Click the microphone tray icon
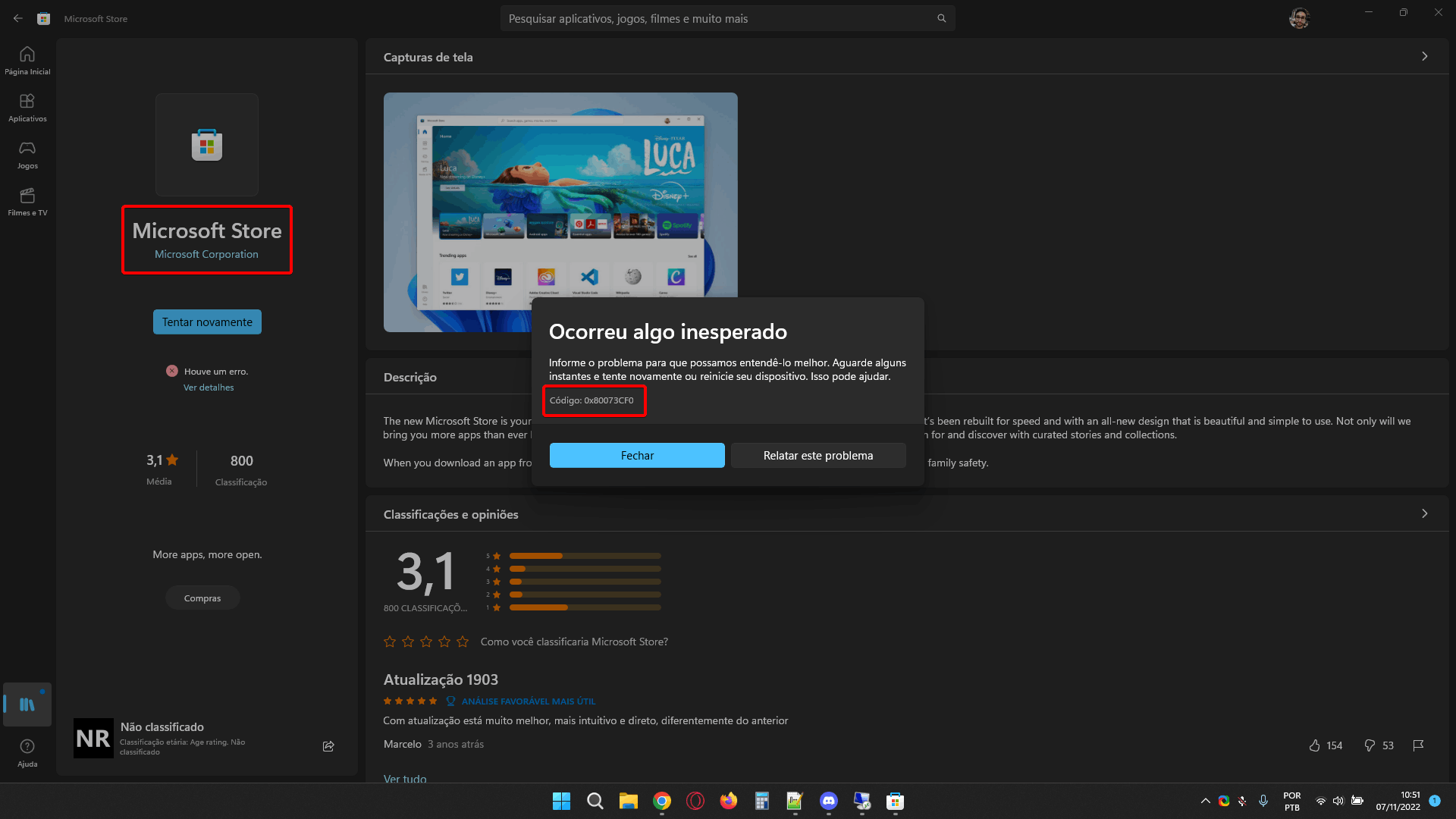The height and width of the screenshot is (819, 1456). pyautogui.click(x=1263, y=801)
